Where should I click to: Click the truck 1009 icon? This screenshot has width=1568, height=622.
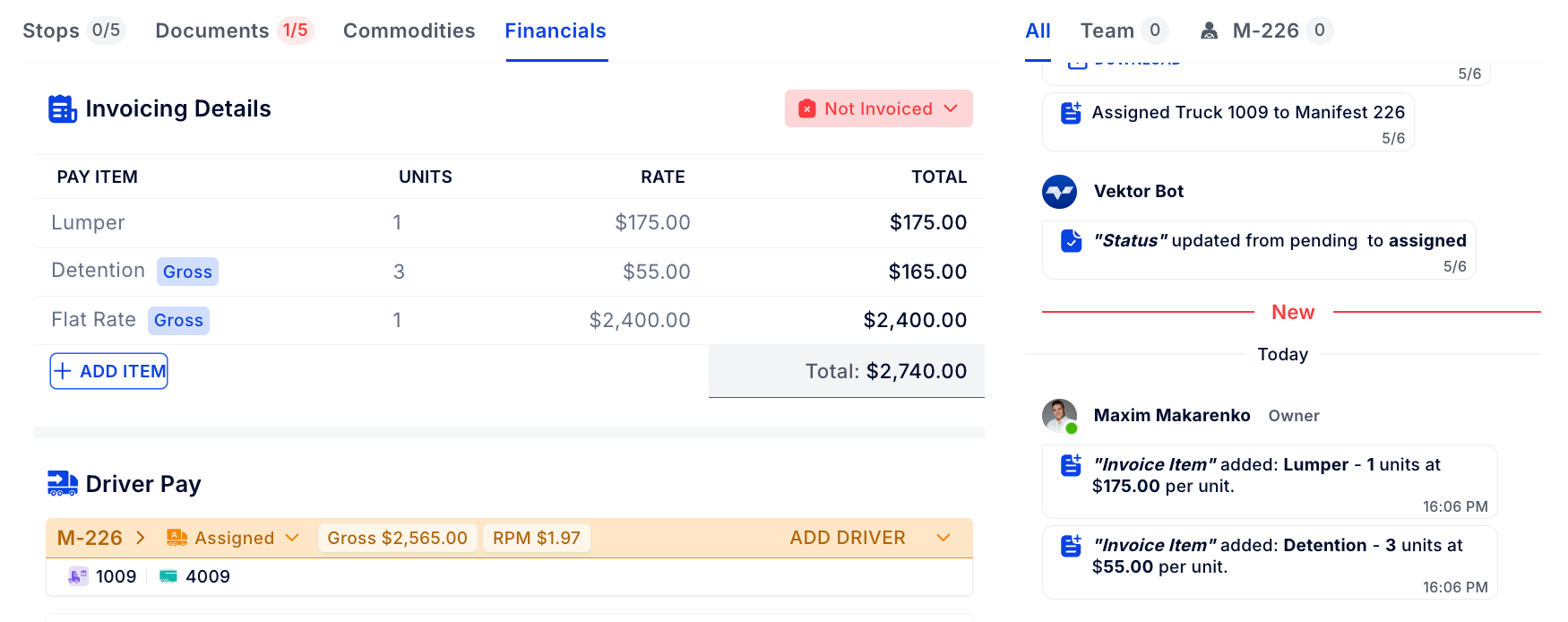(x=78, y=576)
